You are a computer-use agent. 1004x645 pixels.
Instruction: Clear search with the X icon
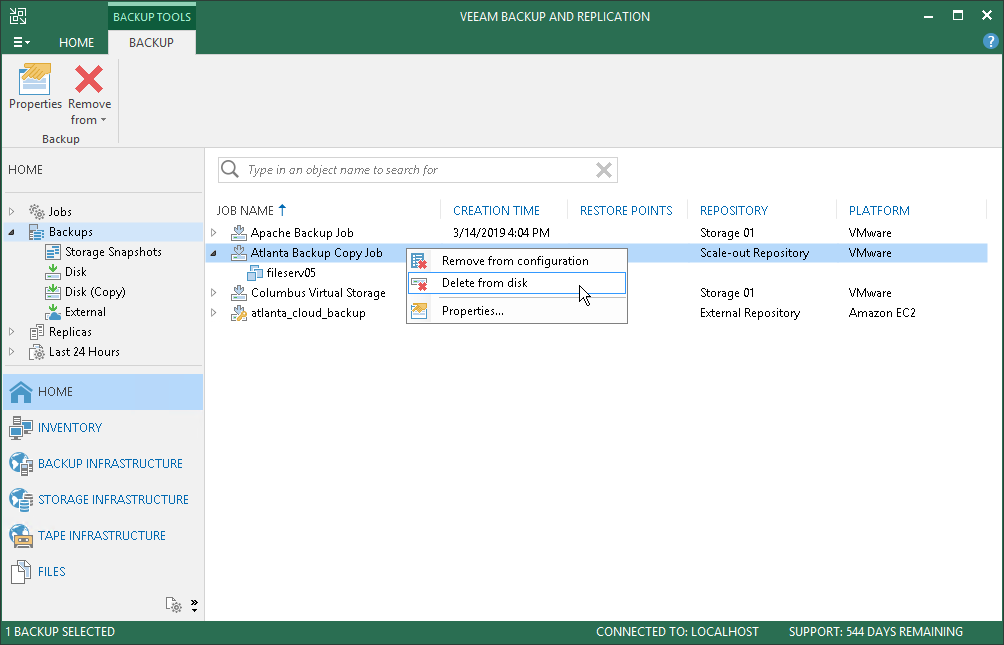(603, 170)
